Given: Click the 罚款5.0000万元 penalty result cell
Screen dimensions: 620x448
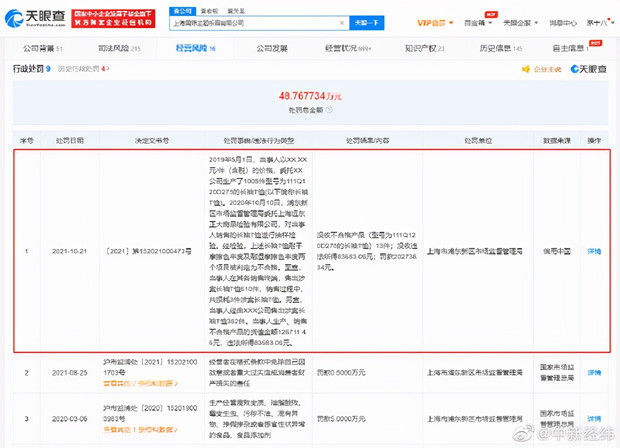Looking at the screenshot, I should (x=341, y=419).
